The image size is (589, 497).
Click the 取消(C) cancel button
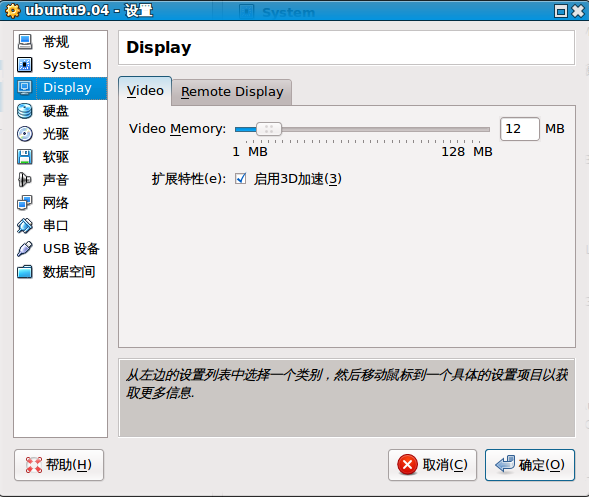pos(432,465)
